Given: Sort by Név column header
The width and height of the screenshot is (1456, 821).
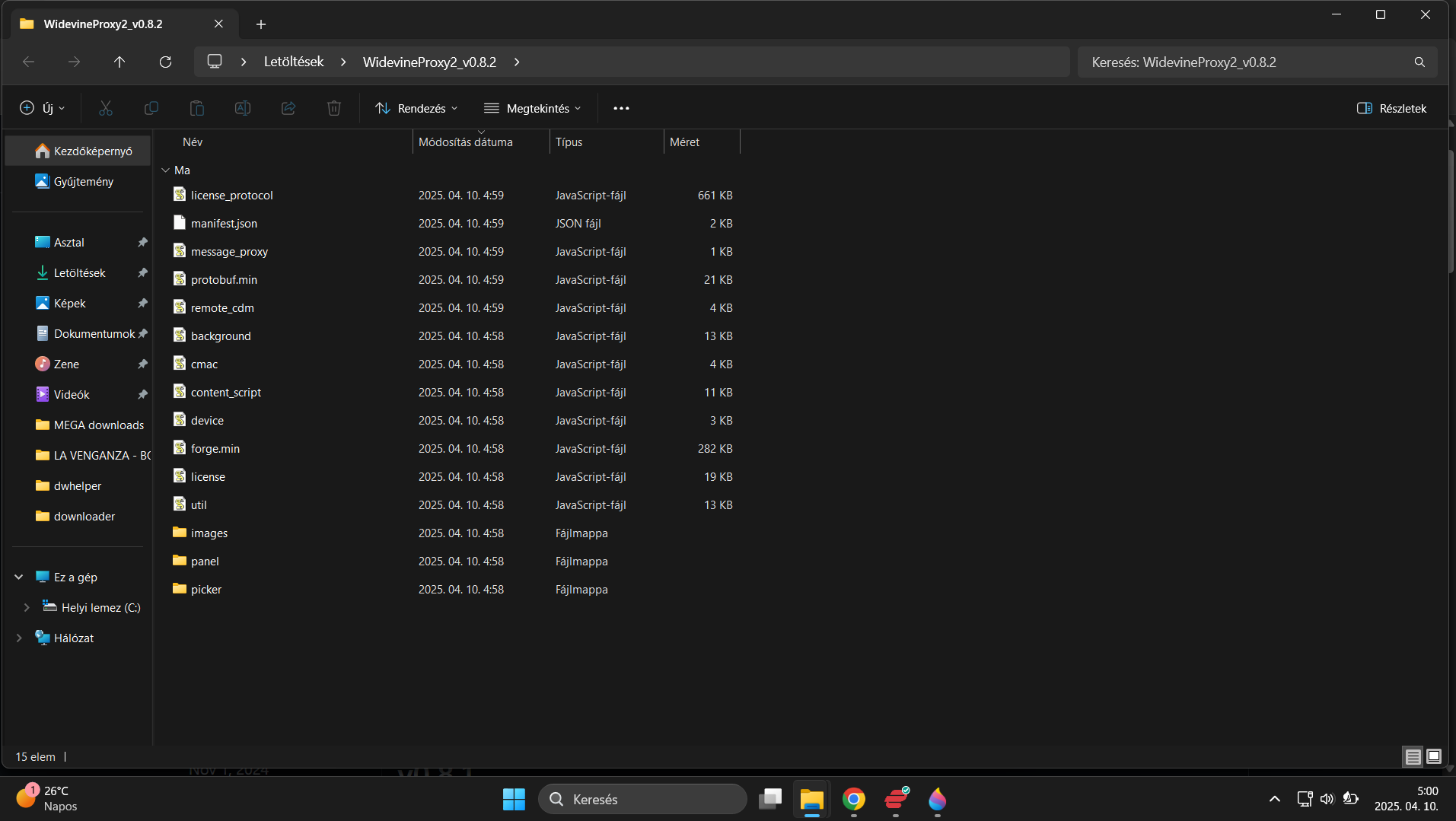Looking at the screenshot, I should click(x=193, y=142).
